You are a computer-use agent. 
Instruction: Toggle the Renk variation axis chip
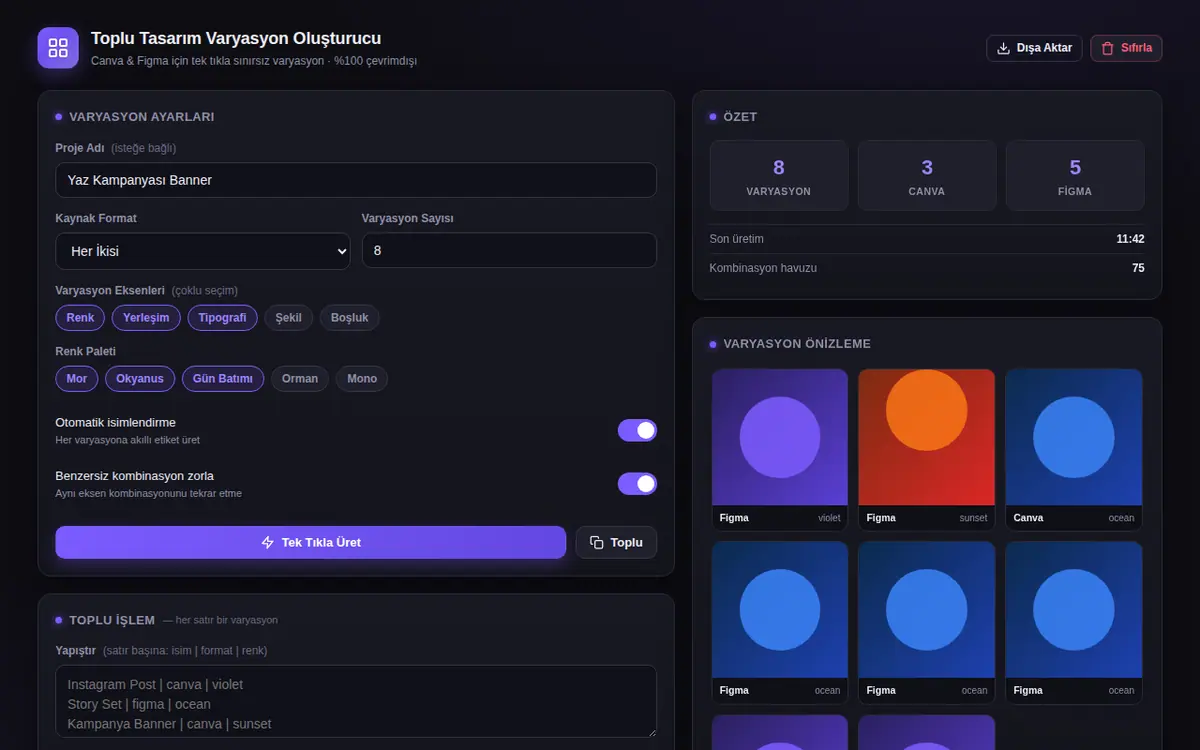point(80,318)
